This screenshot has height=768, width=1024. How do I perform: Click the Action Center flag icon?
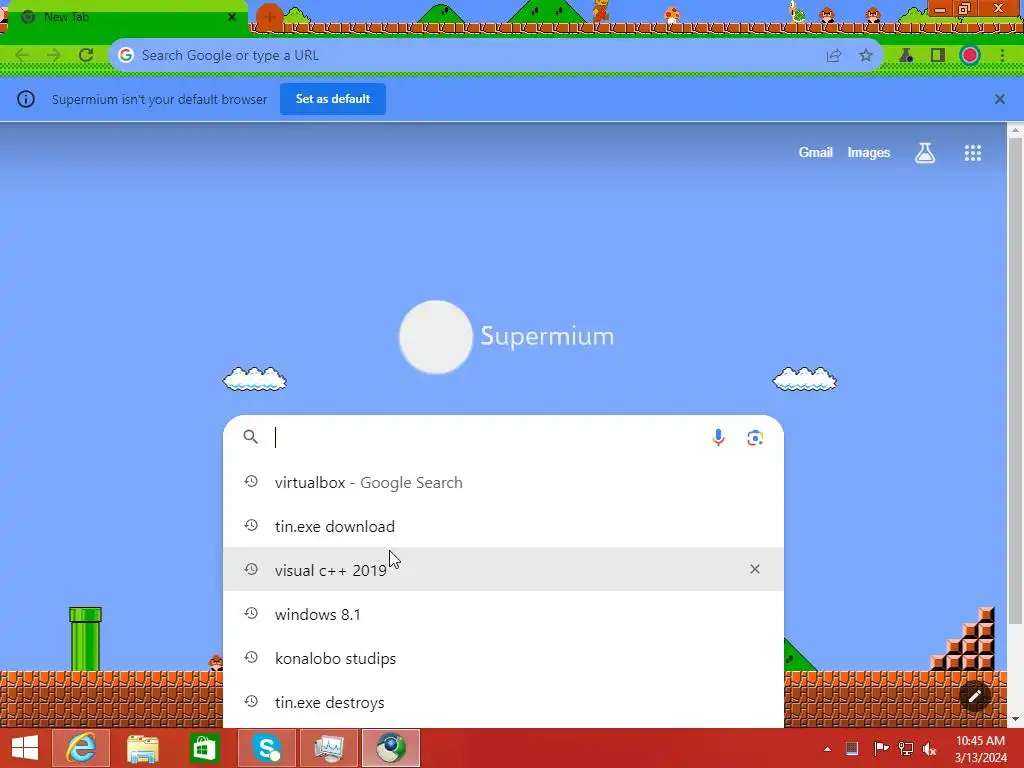tap(881, 748)
